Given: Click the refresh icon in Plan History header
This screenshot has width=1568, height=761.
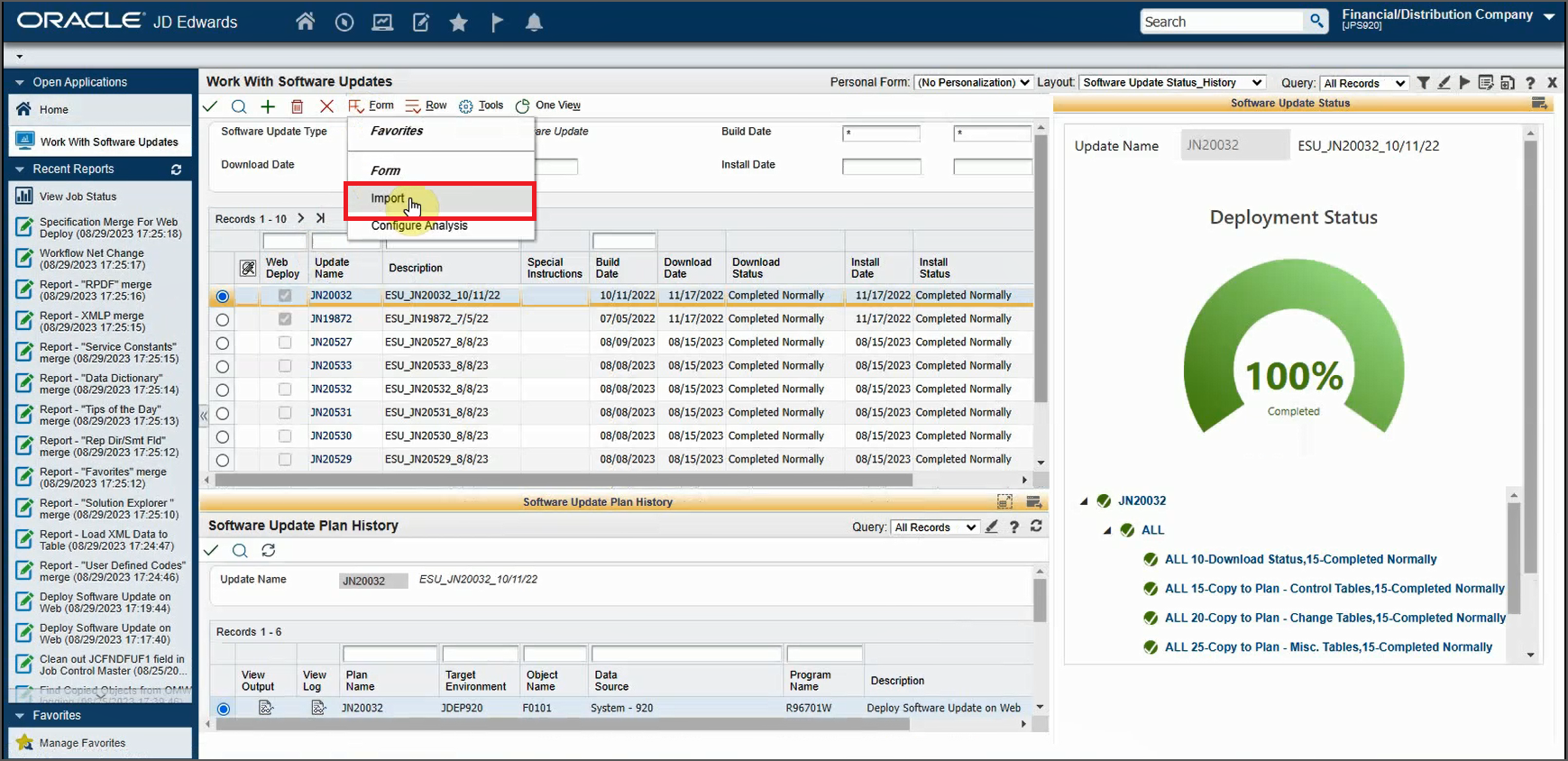Looking at the screenshot, I should coord(1036,527).
